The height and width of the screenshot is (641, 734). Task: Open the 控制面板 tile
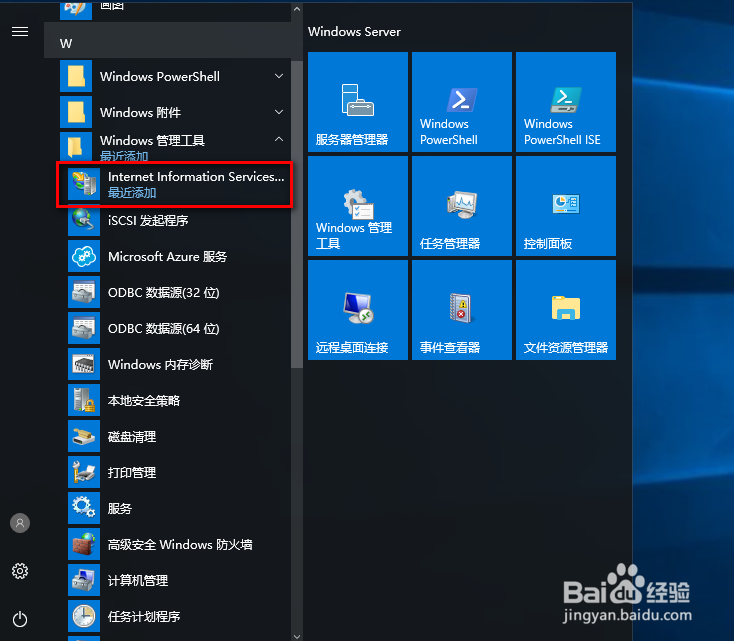[x=566, y=206]
